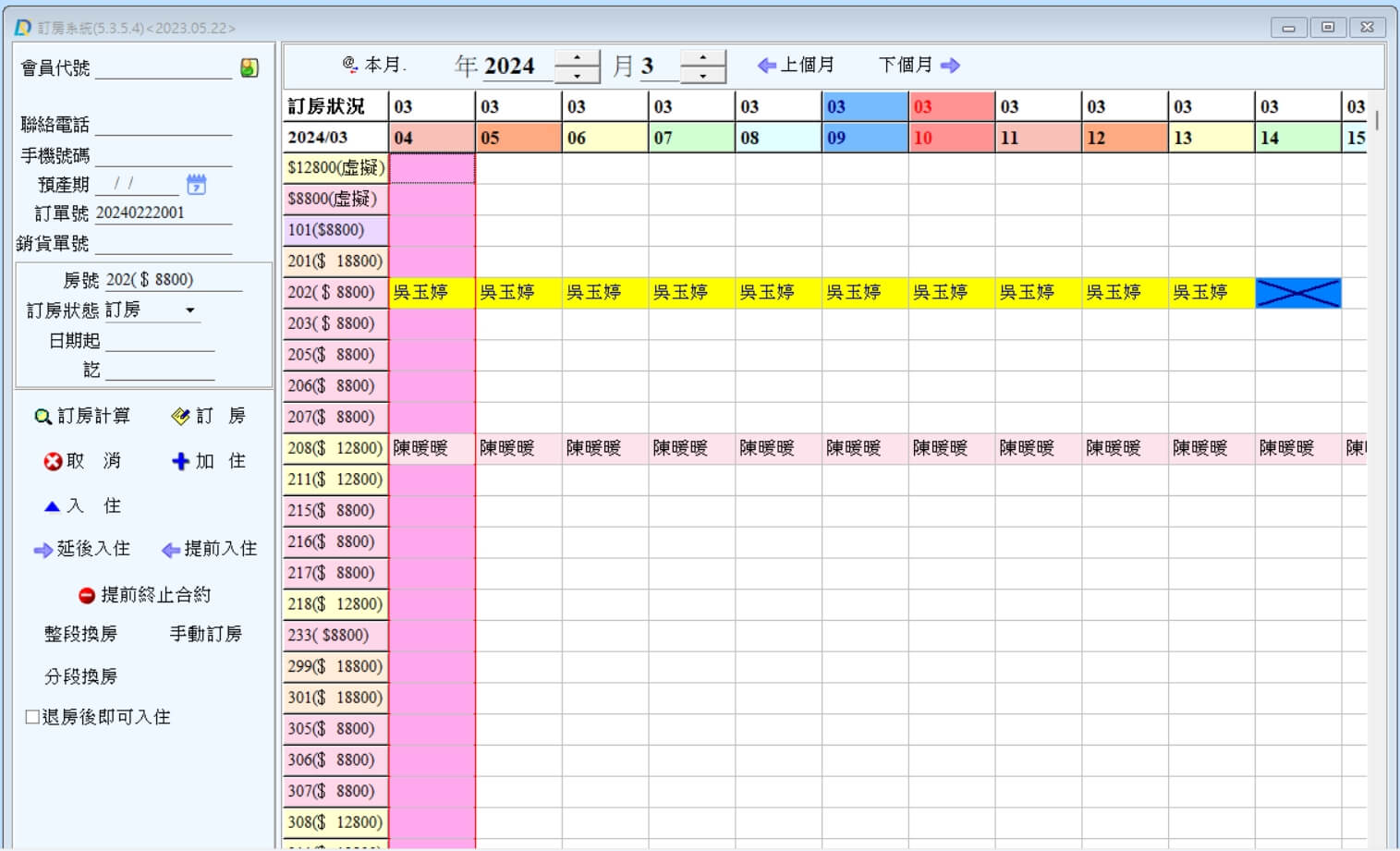Jump to current month via 本月

(x=374, y=65)
